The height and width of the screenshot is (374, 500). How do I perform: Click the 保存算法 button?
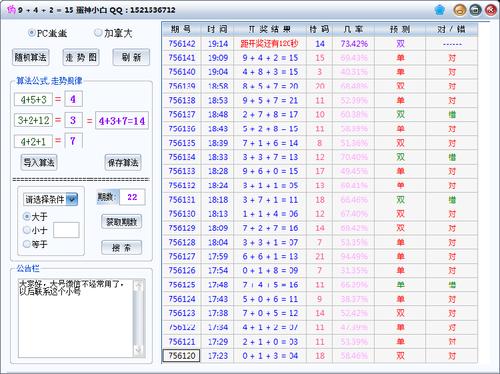(123, 162)
